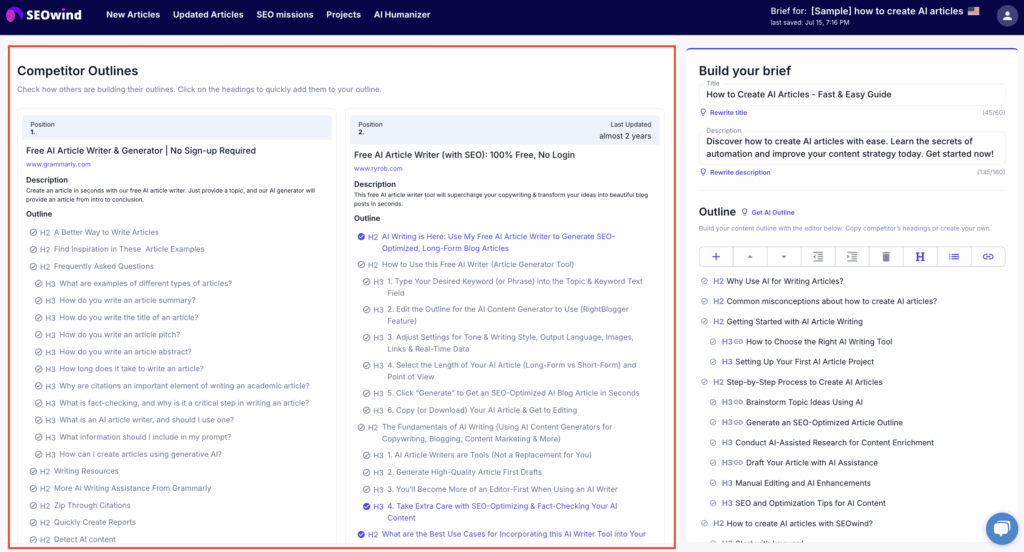Click link icon on Draft Your Article heading
Screen dimensions: 1024x552
point(739,463)
